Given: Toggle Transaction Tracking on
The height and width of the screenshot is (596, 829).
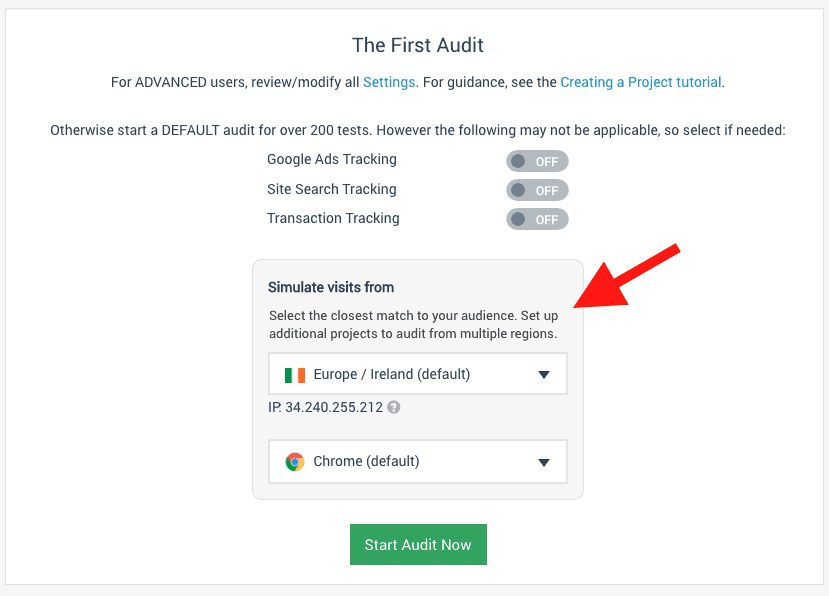Looking at the screenshot, I should (537, 219).
